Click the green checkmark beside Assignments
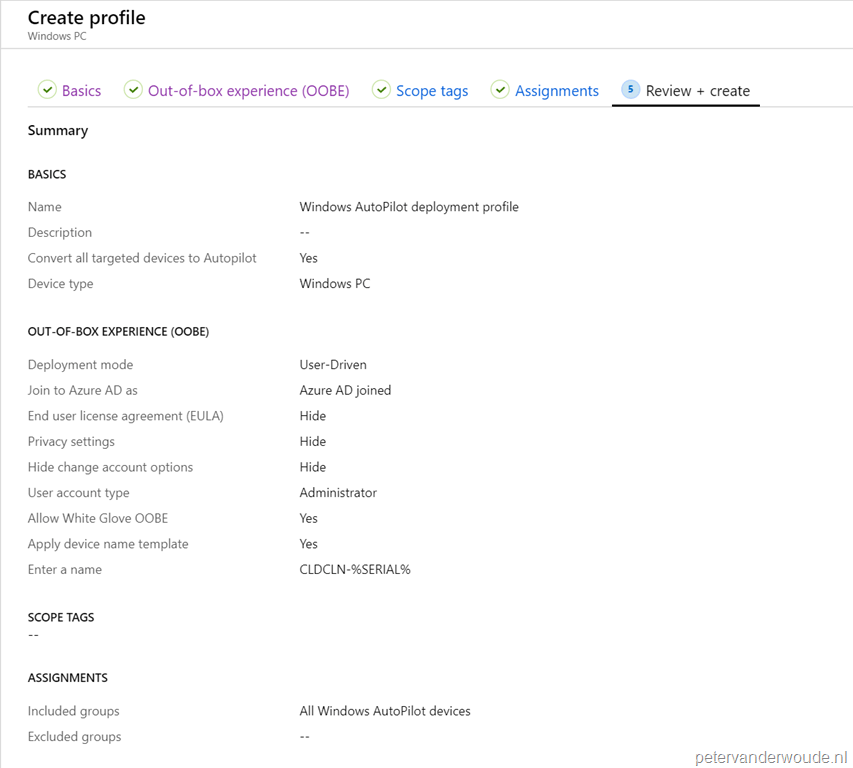The width and height of the screenshot is (853, 768). (x=499, y=89)
